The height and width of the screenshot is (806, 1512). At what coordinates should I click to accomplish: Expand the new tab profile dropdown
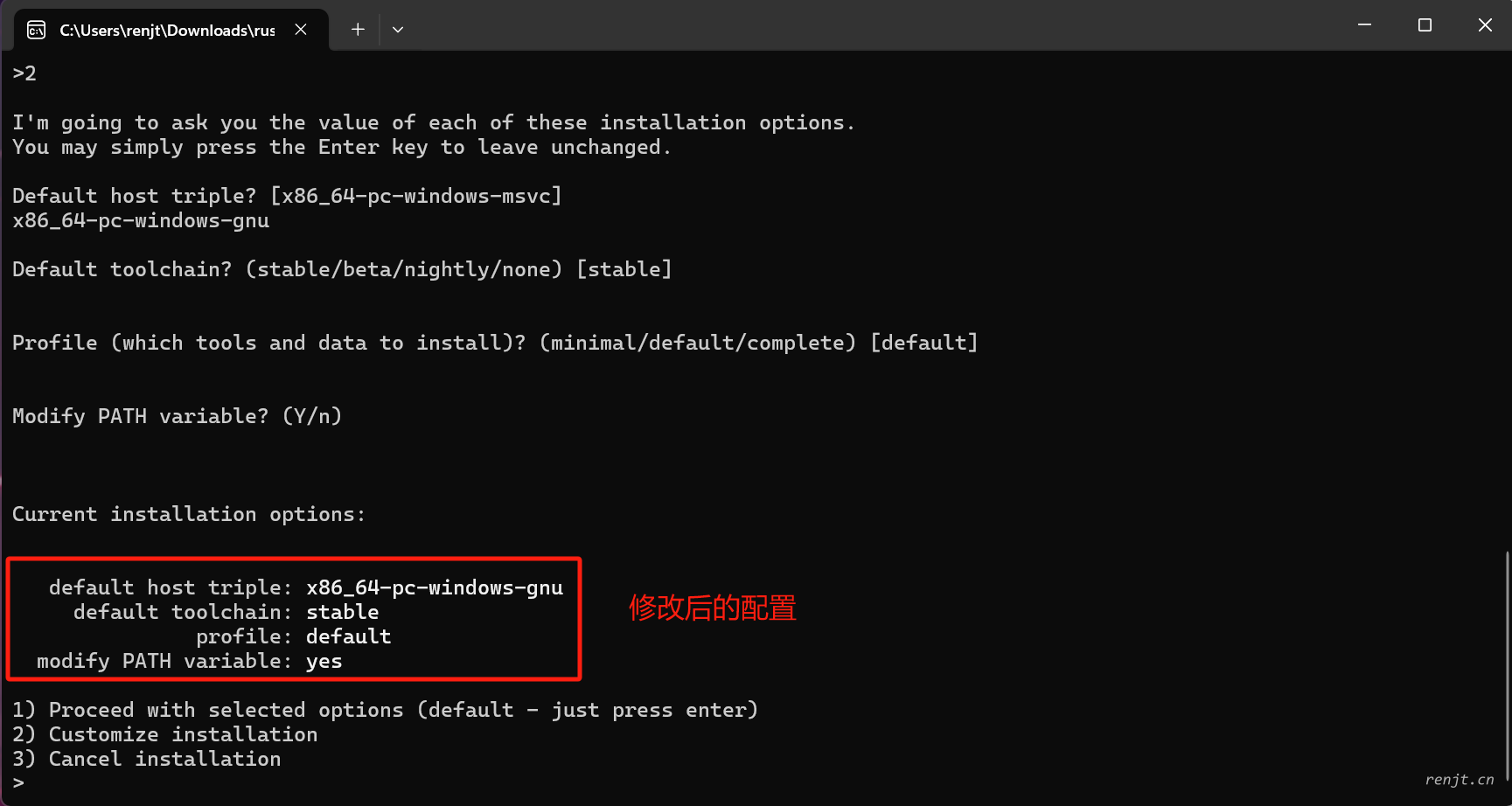point(398,30)
